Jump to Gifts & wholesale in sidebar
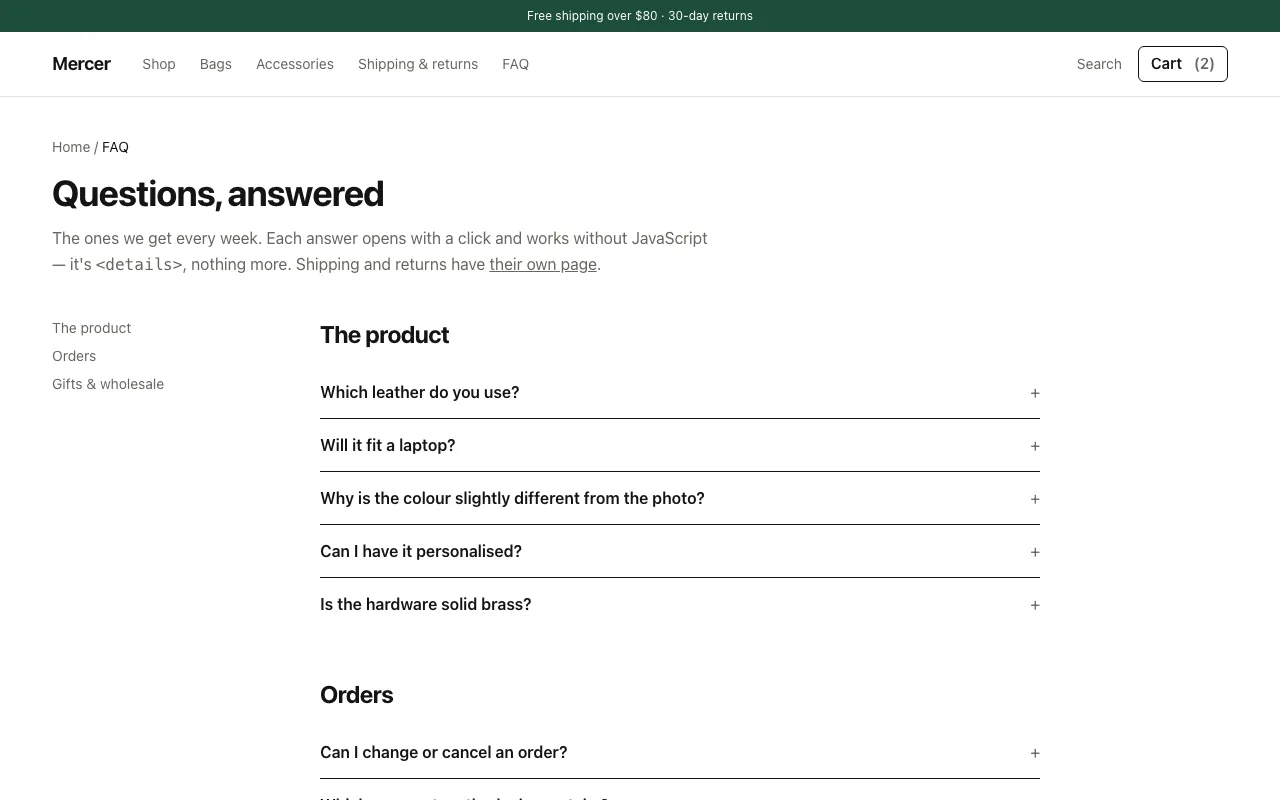1280x800 pixels. (x=108, y=384)
